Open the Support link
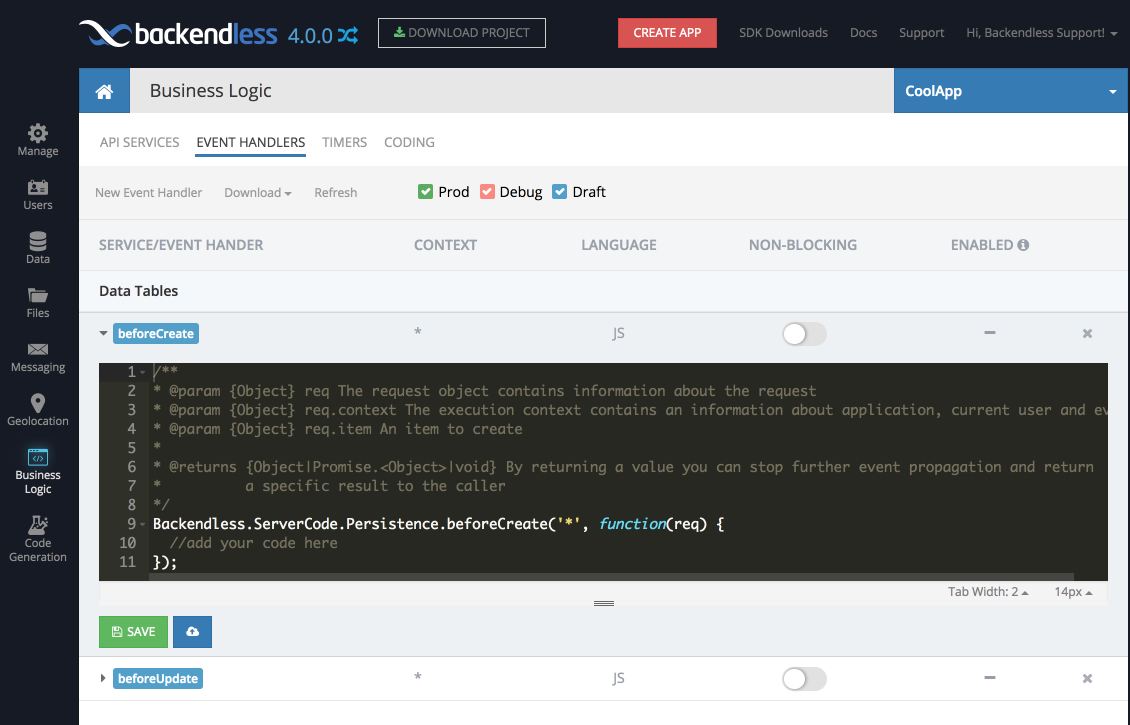Screen dimensions: 1130x725 (x=922, y=33)
